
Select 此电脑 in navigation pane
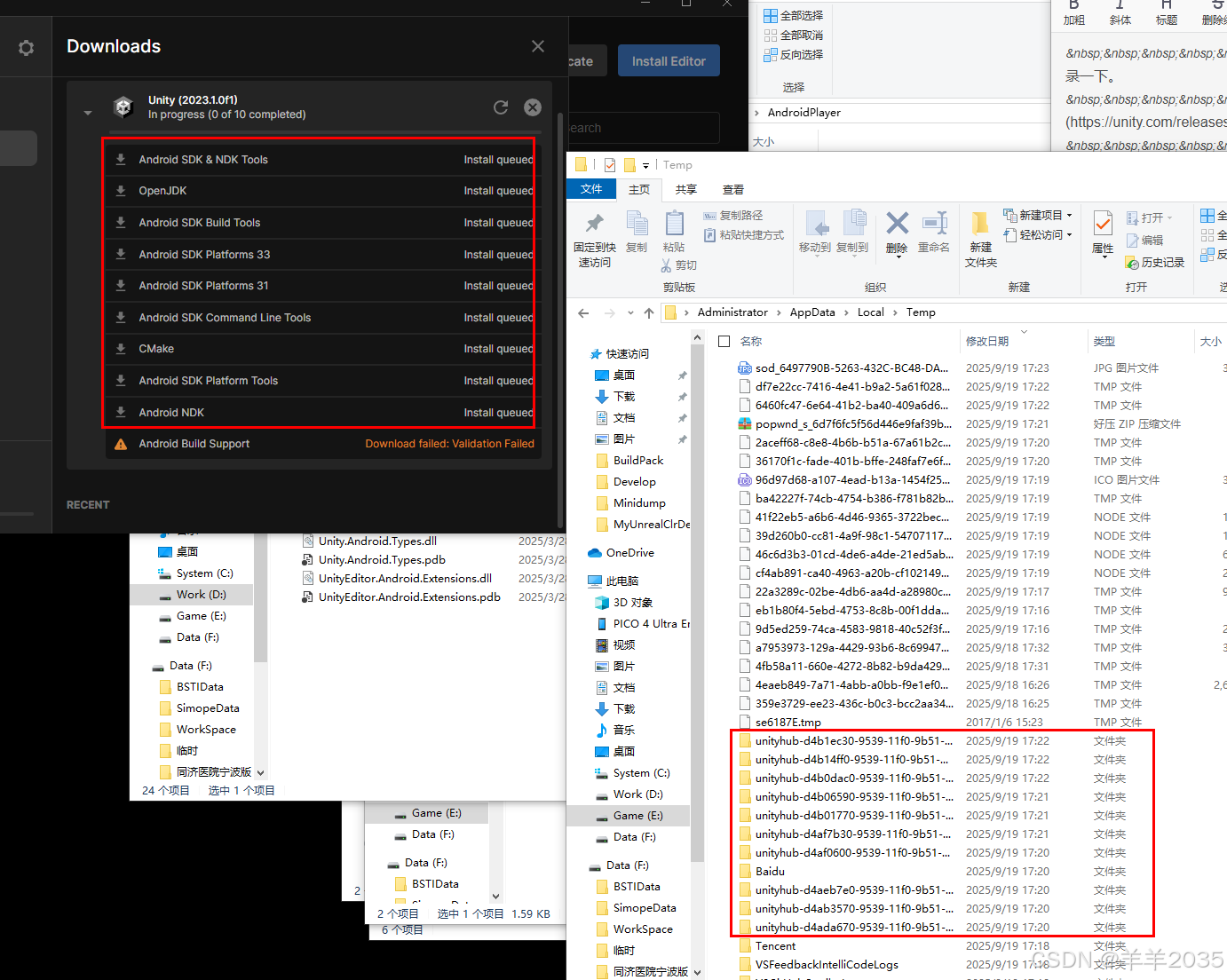click(x=621, y=581)
